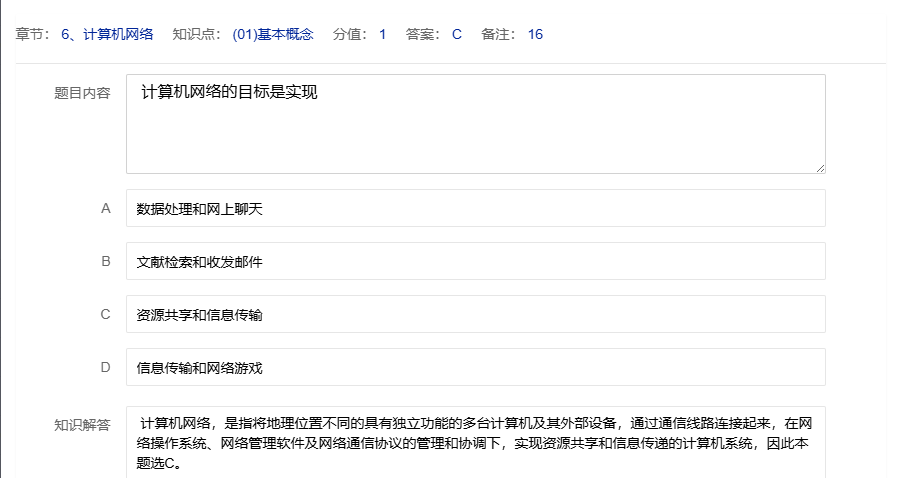Click the letter D option label

click(x=105, y=368)
